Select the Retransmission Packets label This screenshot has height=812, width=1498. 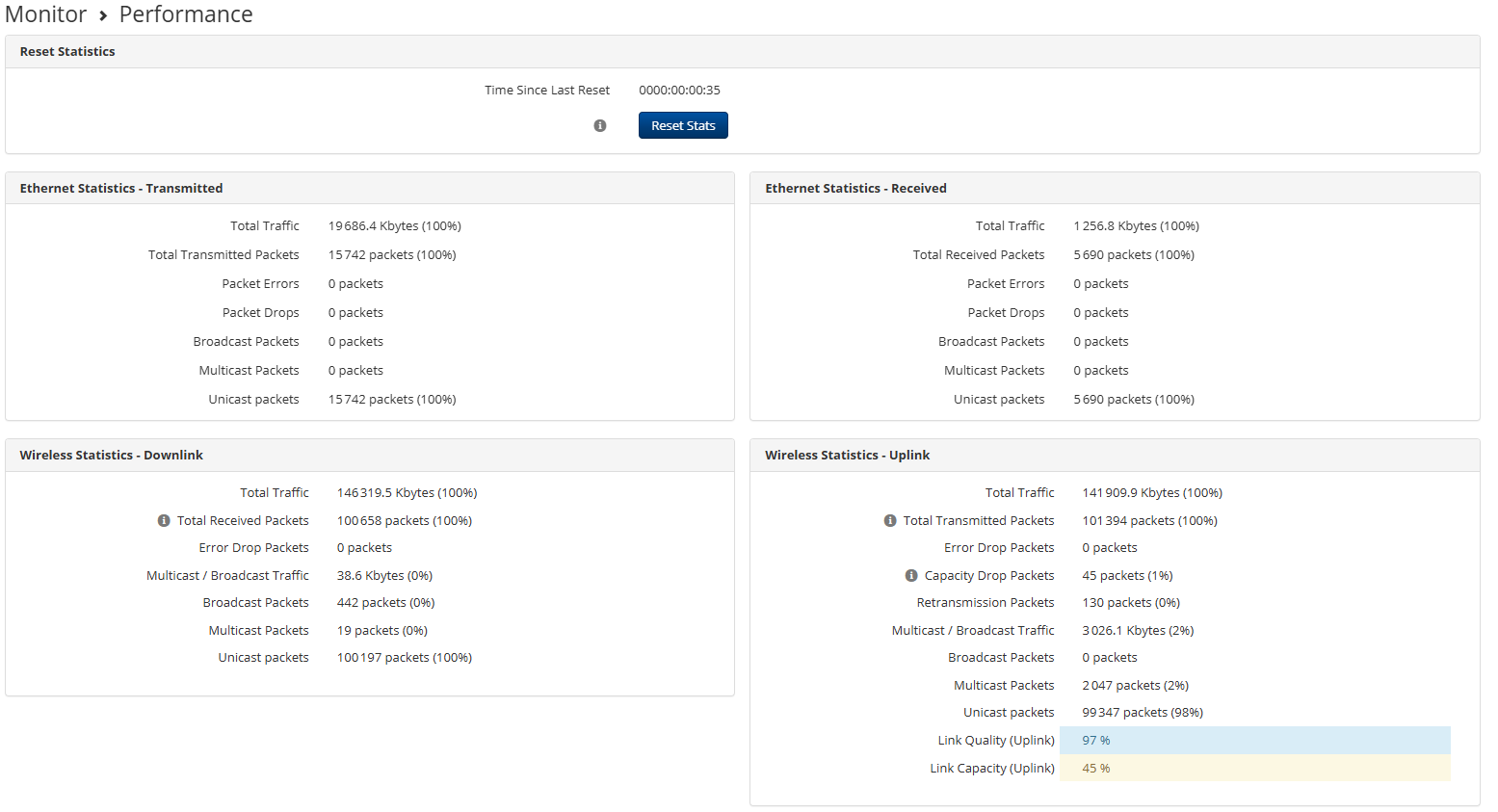pos(986,603)
